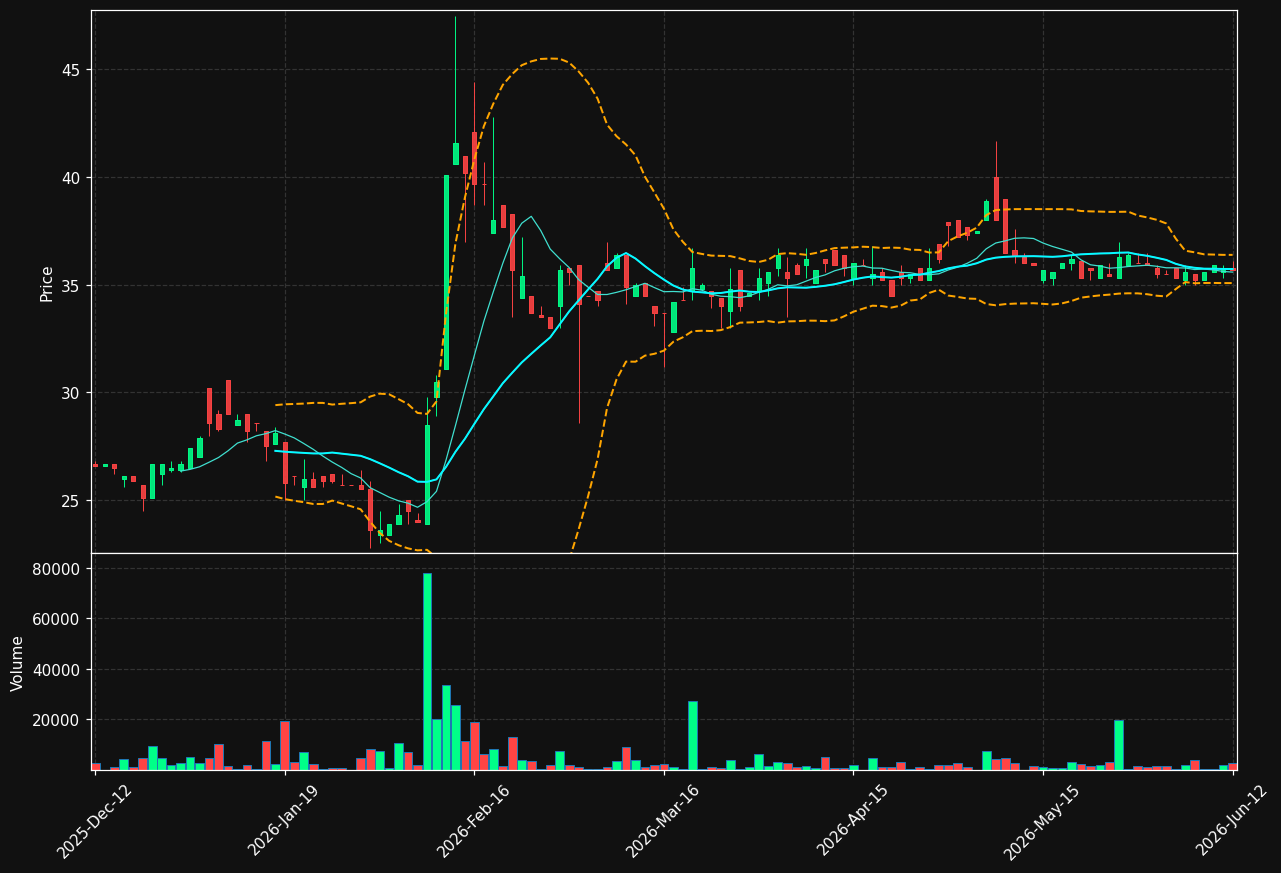Click the 2026-Mar-16 date label
Image resolution: width=1281 pixels, height=873 pixels.
(x=664, y=821)
